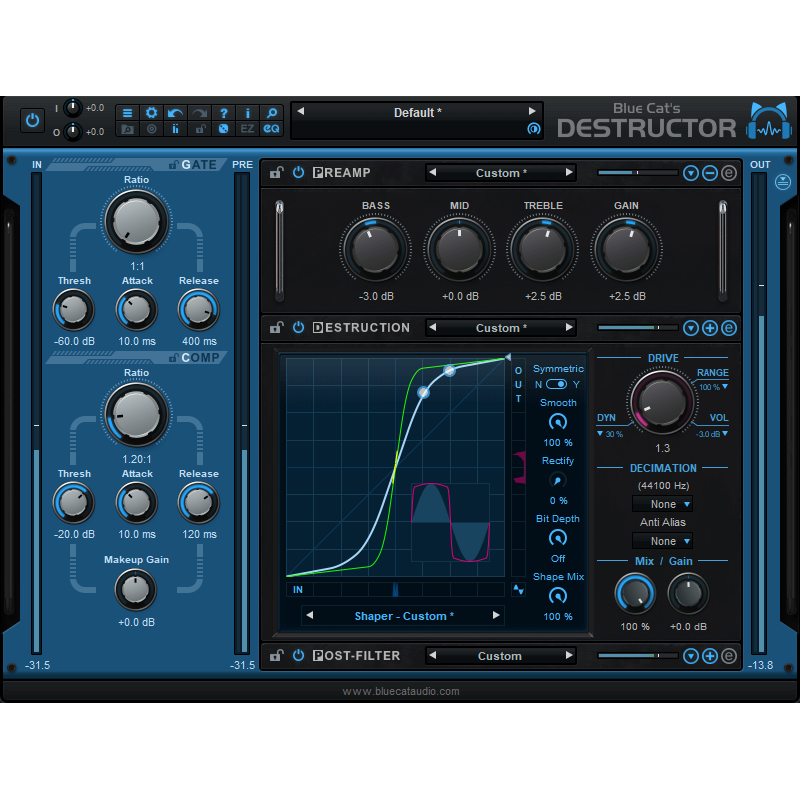Screen dimensions: 800x800
Task: Undo the last change
Action: click(x=174, y=112)
